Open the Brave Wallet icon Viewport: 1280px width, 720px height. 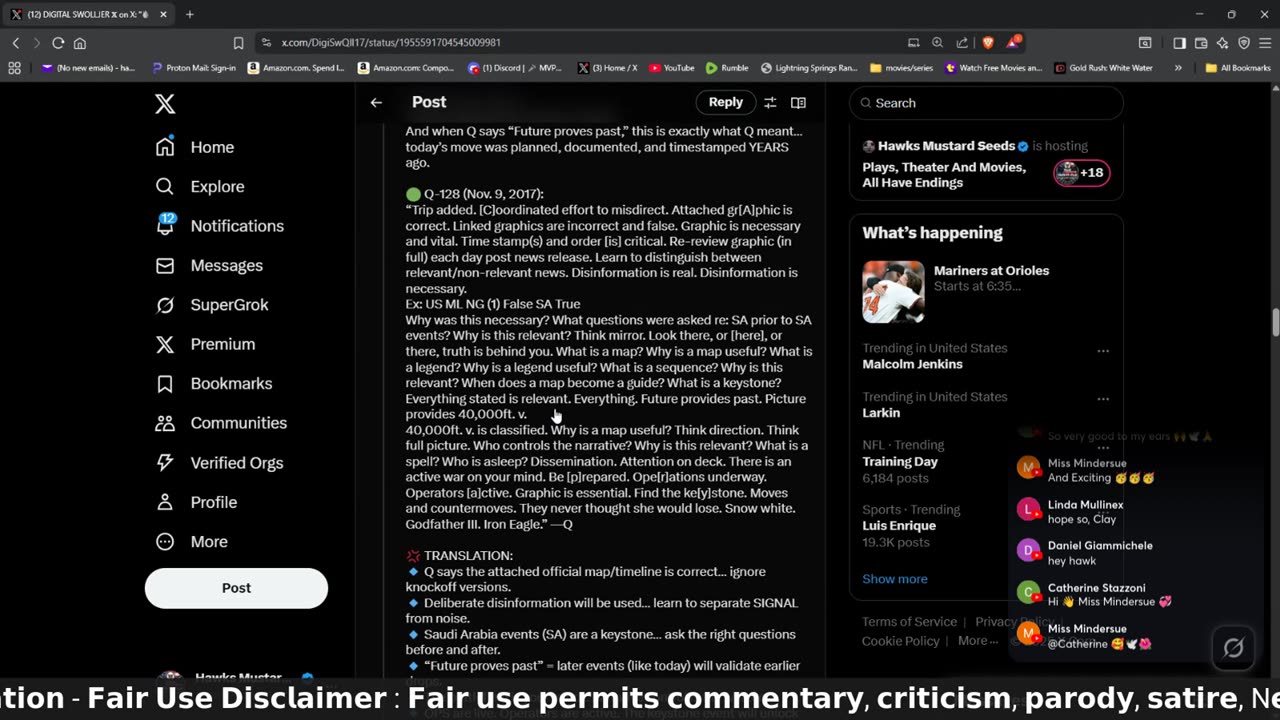(1201, 43)
